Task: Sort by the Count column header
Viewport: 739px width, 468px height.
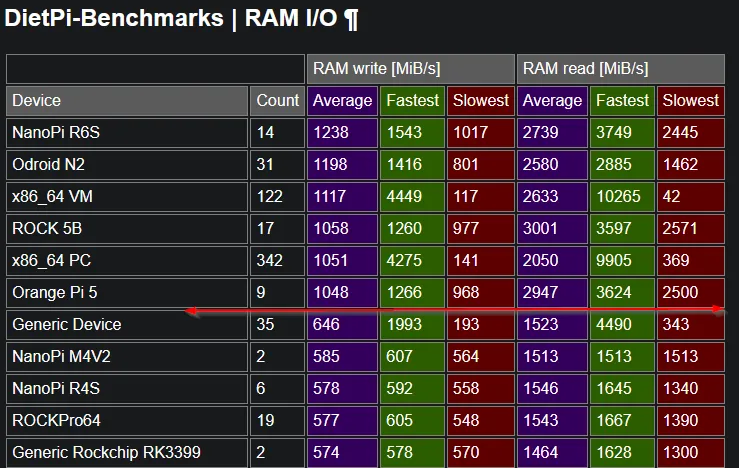Action: point(277,100)
